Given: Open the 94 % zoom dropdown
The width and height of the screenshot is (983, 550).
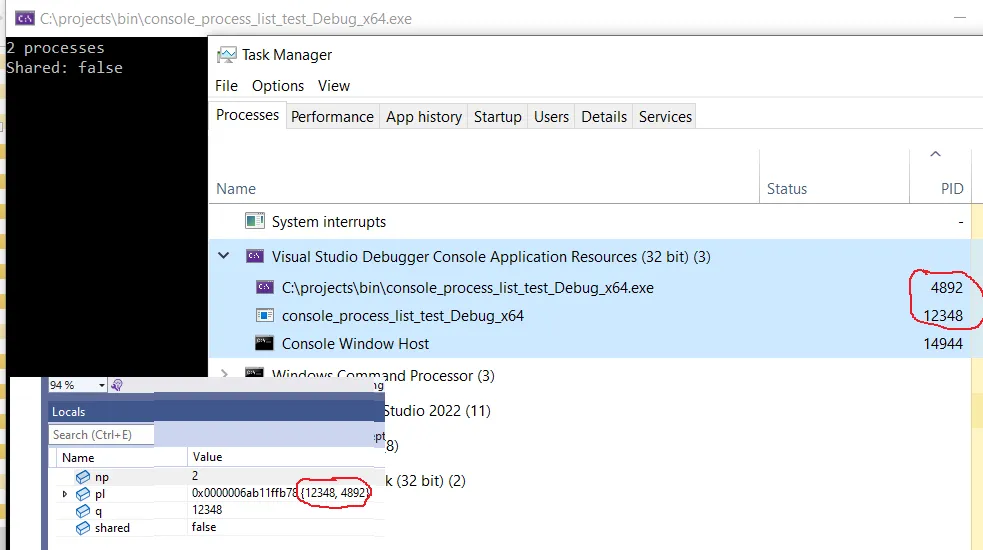Looking at the screenshot, I should pos(102,385).
